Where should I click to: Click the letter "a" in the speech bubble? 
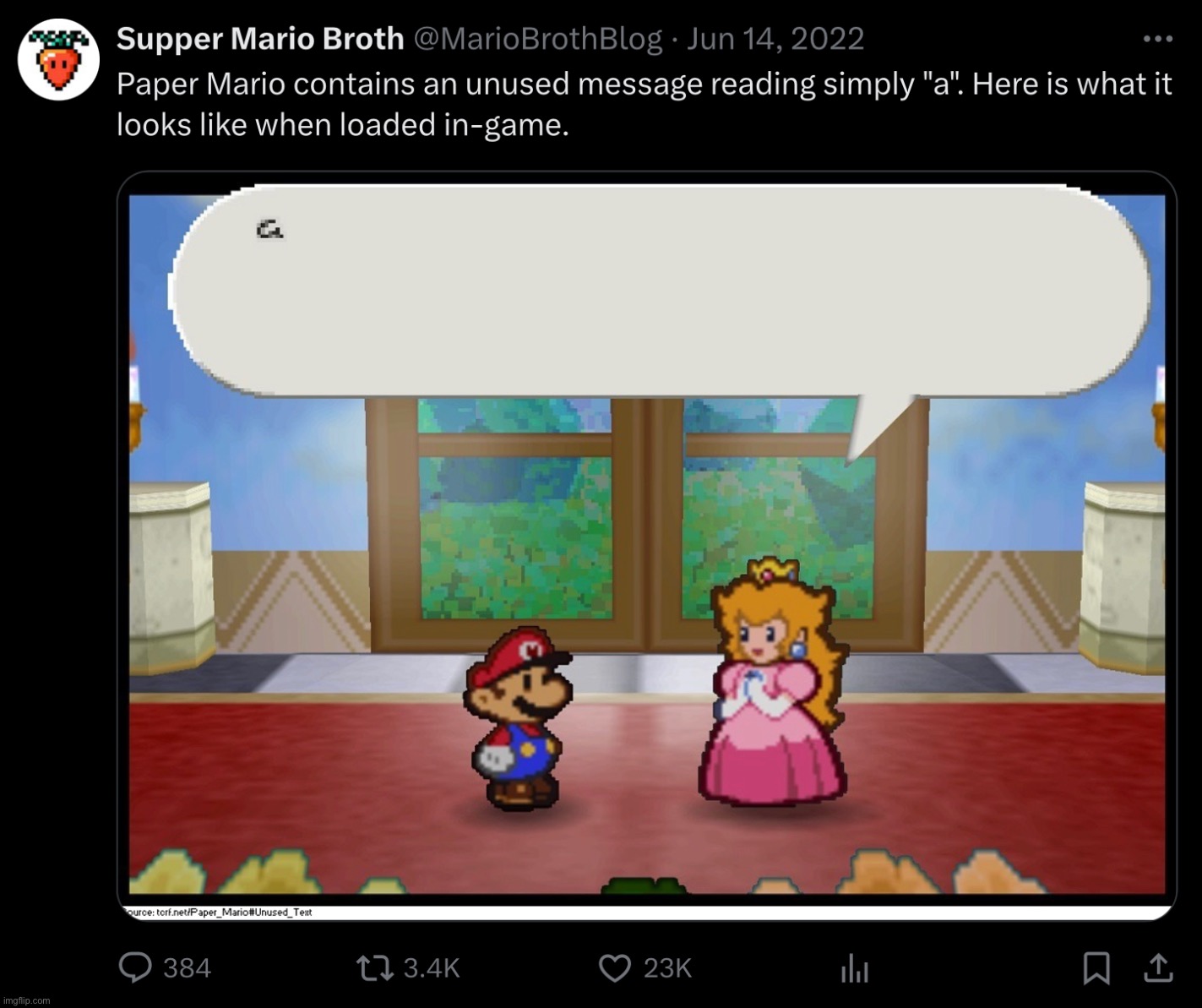(269, 229)
